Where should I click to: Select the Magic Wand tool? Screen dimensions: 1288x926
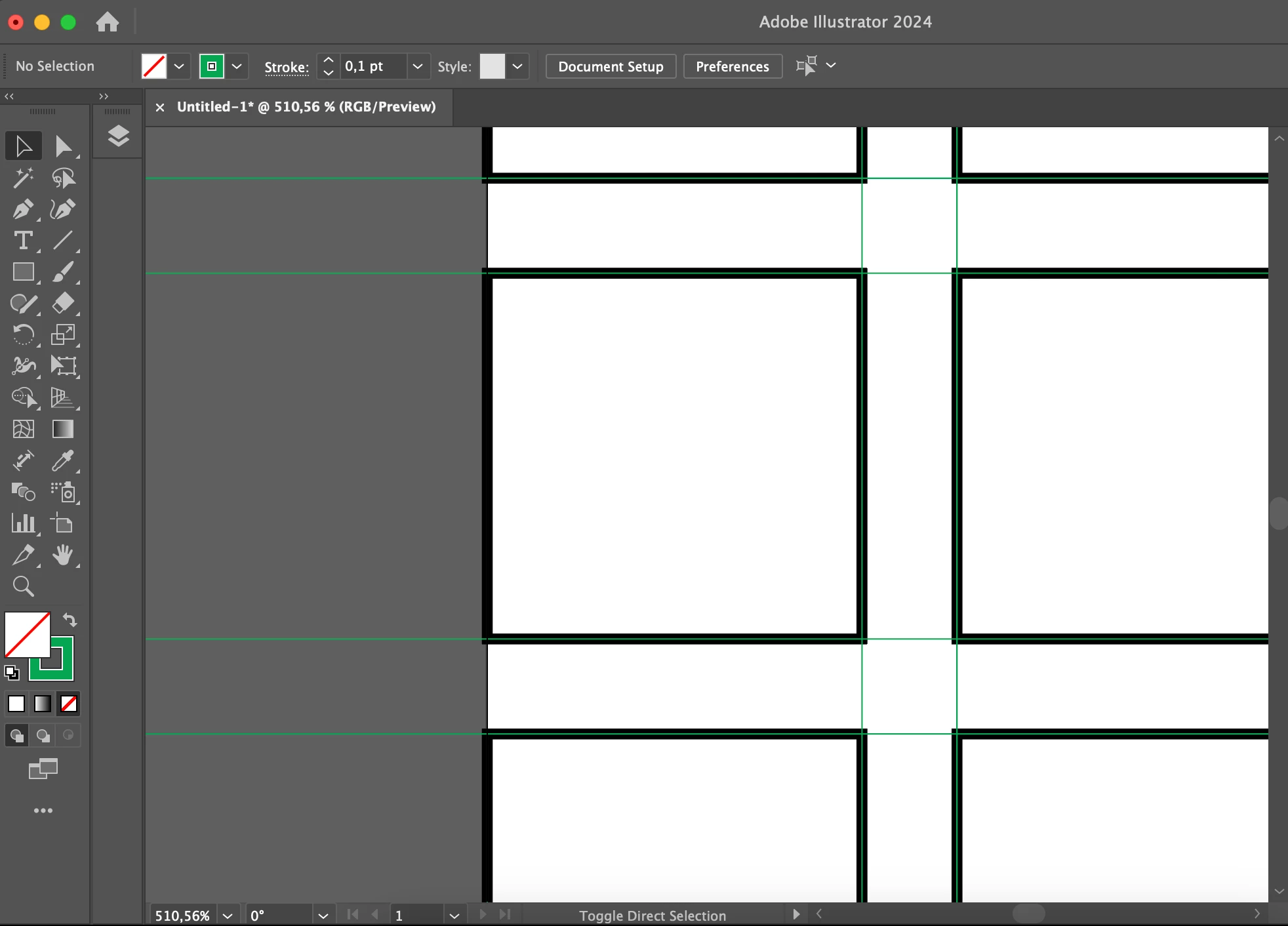pos(23,178)
